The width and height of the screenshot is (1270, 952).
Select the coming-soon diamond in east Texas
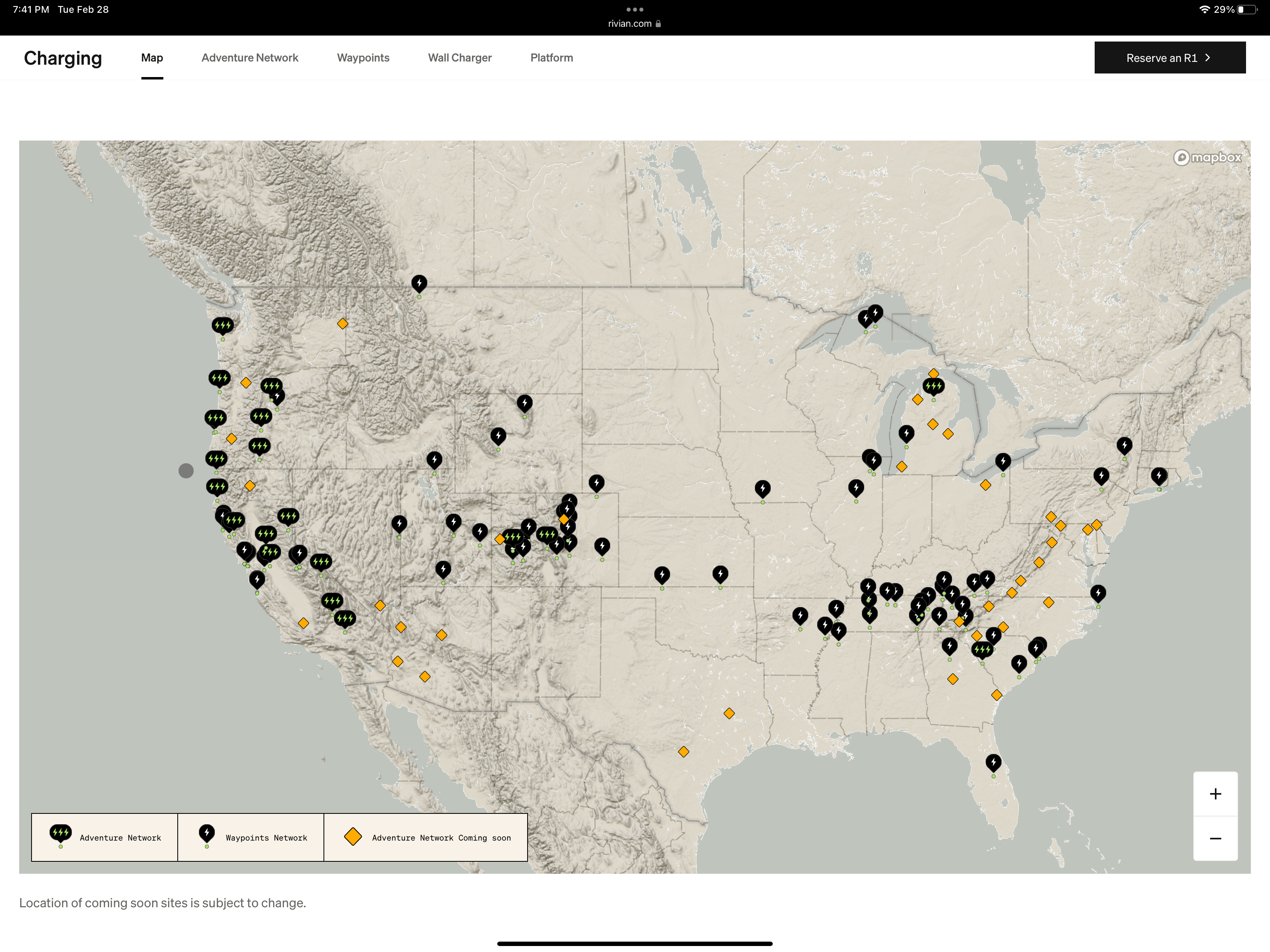[x=729, y=714]
